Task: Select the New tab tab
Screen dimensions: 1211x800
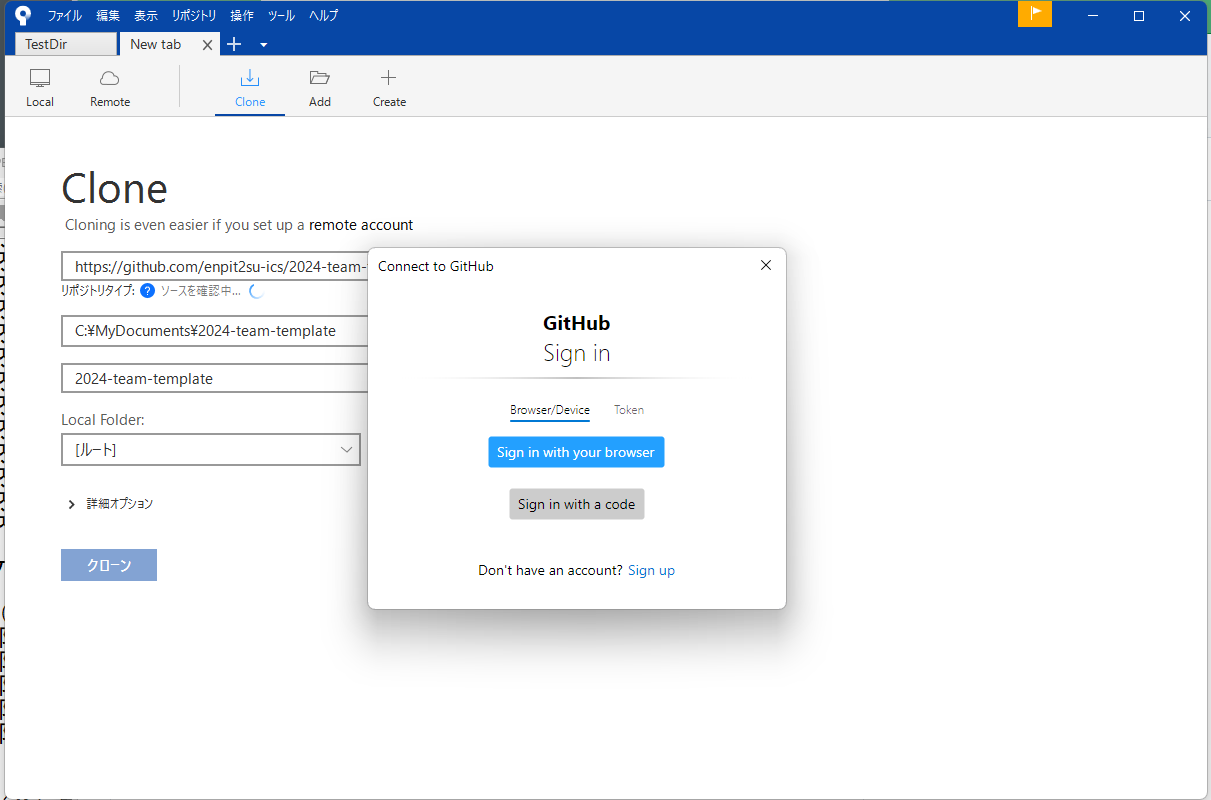Action: point(156,44)
